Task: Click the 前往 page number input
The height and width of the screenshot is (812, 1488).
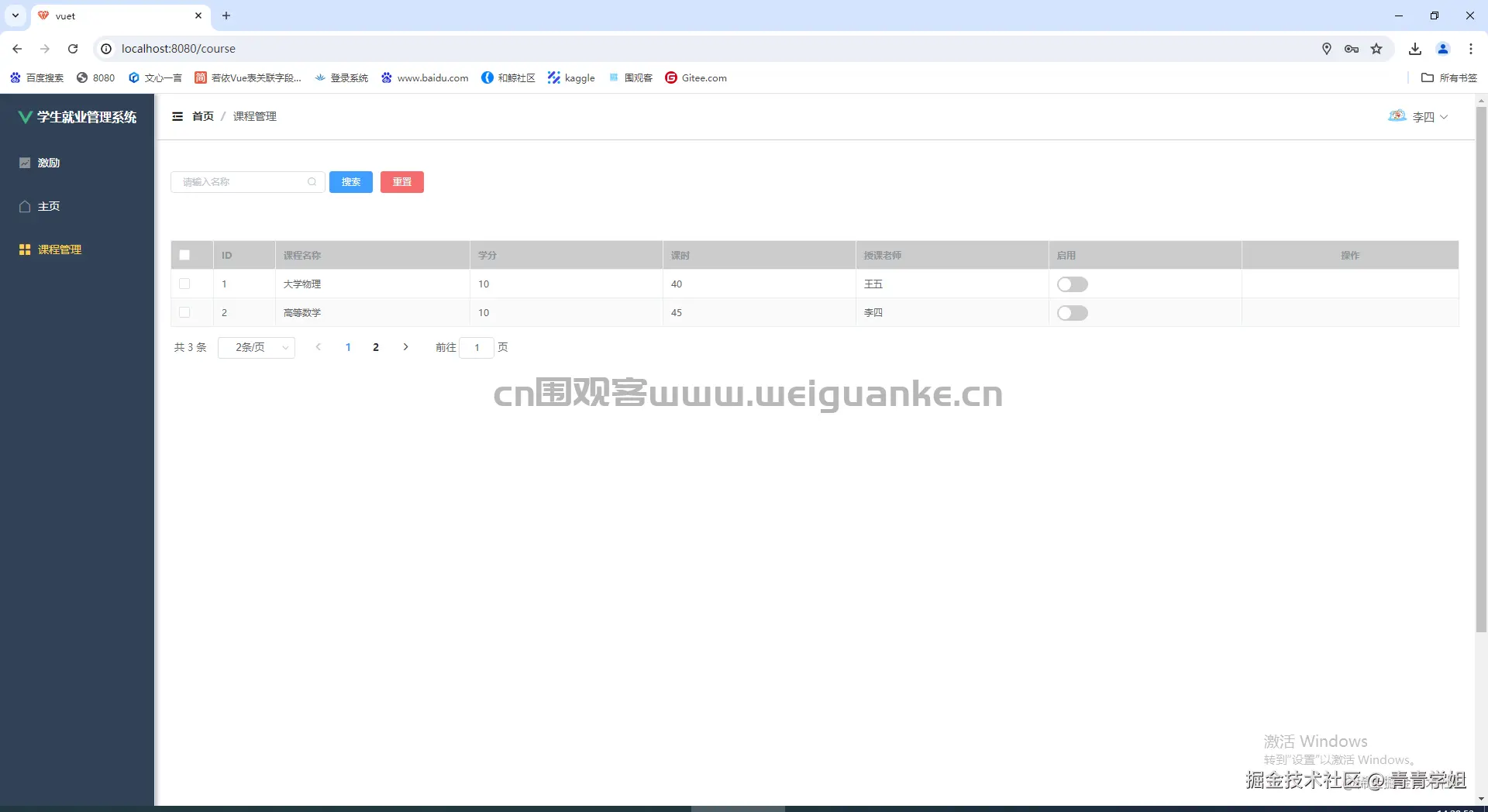Action: coord(477,347)
